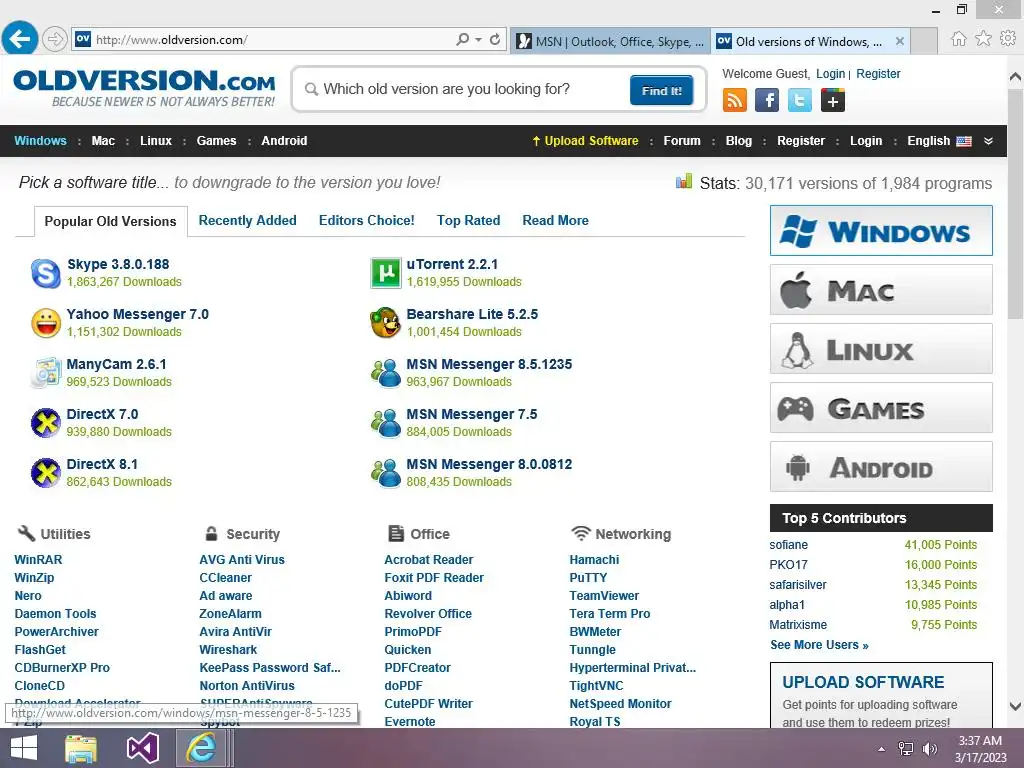Viewport: 1024px width, 768px height.
Task: Click the RSS feed icon
Action: point(735,101)
